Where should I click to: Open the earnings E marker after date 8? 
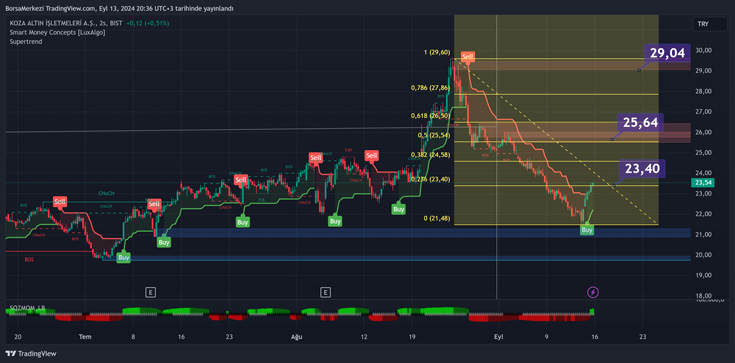click(150, 293)
